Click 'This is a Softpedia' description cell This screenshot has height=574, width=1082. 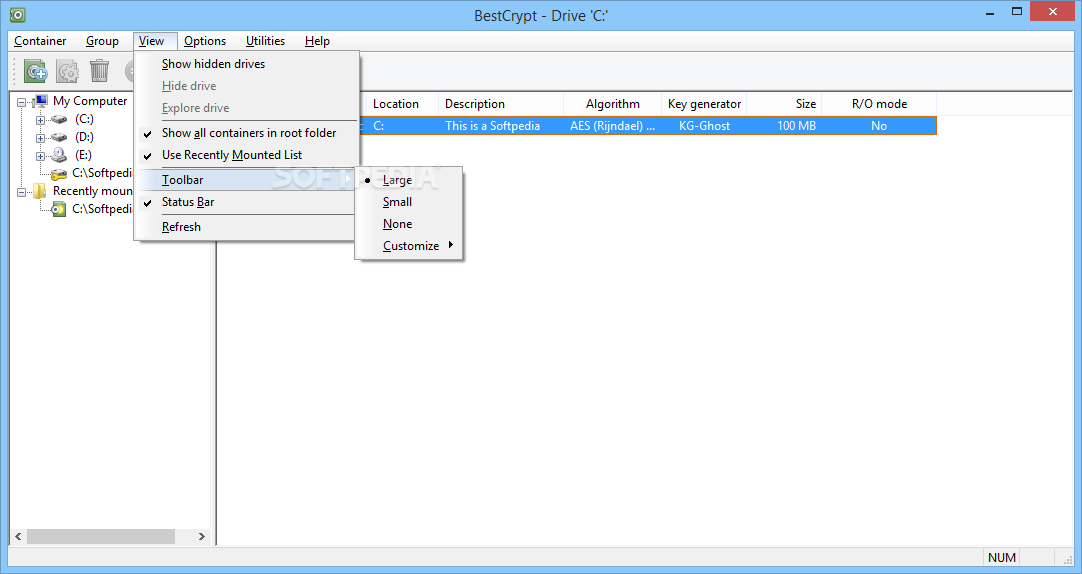(x=501, y=126)
